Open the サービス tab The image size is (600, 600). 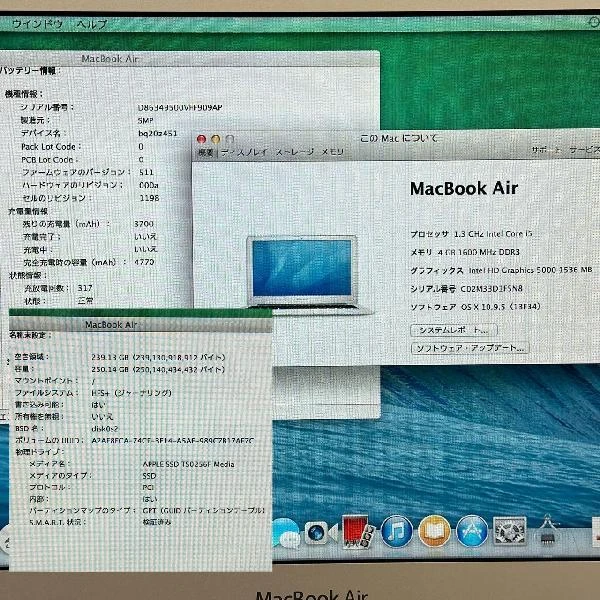point(584,150)
